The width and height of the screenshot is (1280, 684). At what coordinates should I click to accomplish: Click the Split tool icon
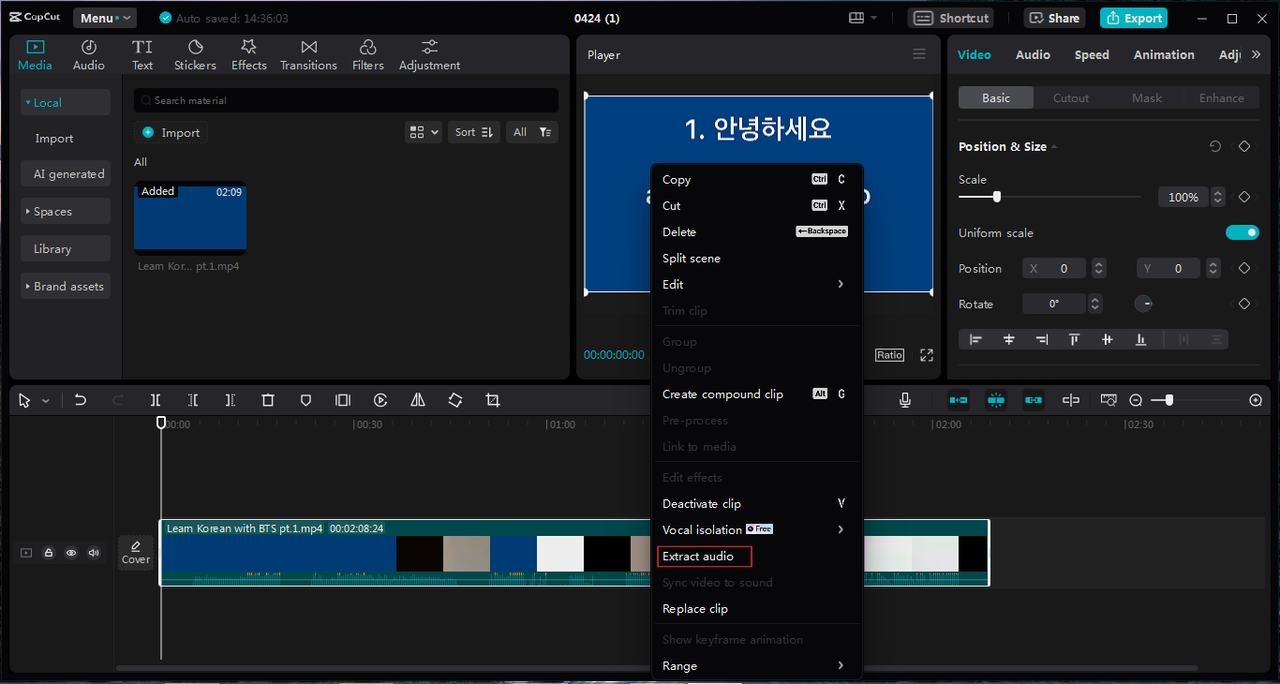(x=156, y=400)
